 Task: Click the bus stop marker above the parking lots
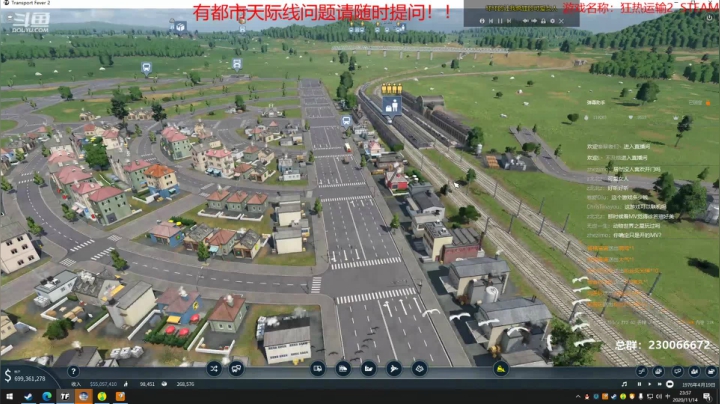tap(237, 64)
